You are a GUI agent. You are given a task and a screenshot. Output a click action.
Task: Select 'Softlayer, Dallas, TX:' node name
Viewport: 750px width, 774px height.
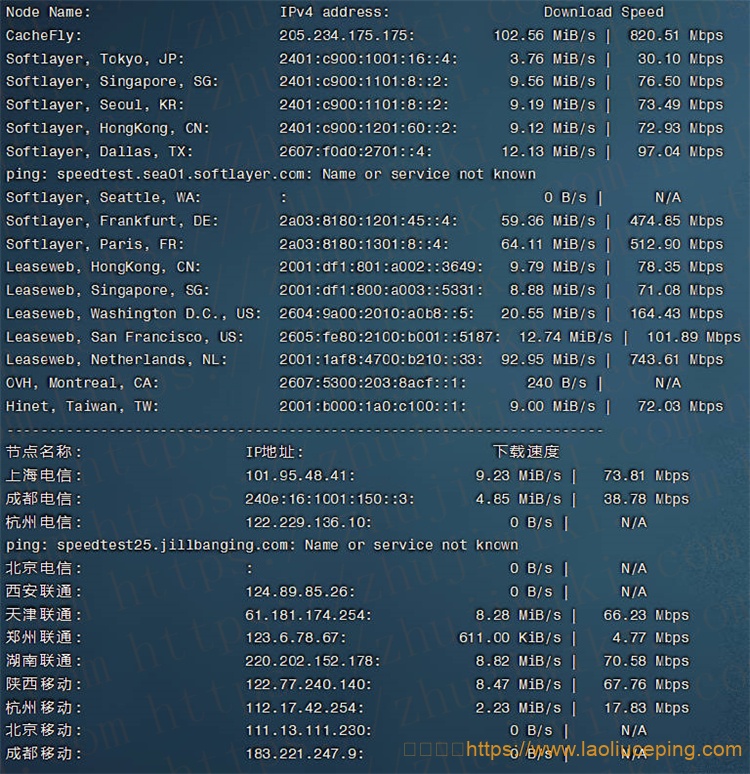pos(99,152)
